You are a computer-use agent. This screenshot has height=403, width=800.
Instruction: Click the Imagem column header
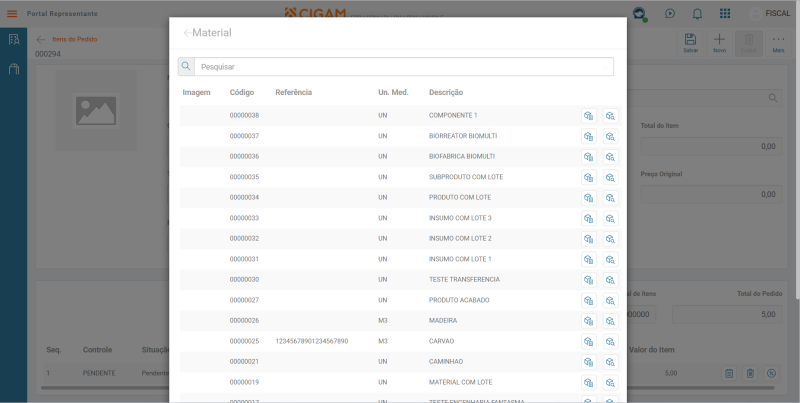click(196, 92)
